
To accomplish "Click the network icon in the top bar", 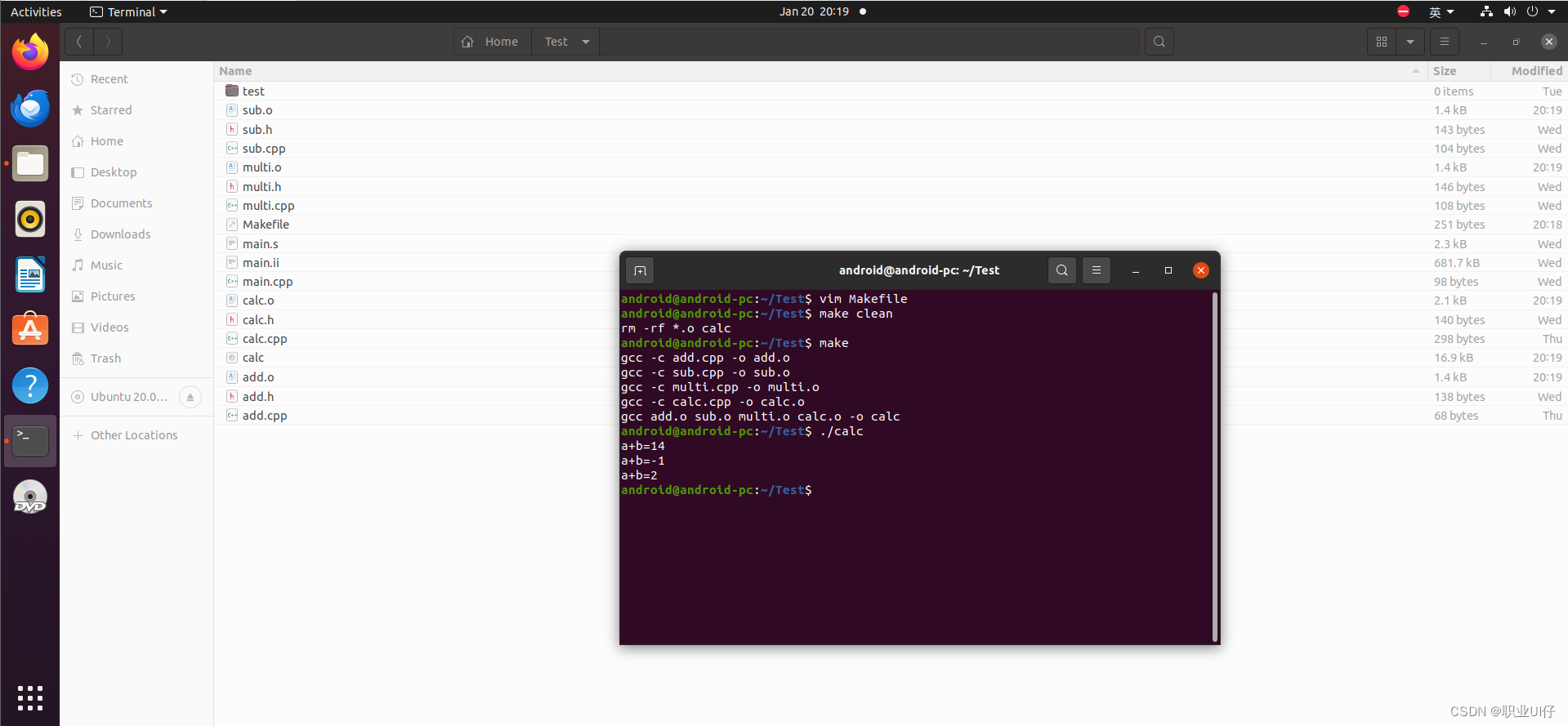I will (1486, 11).
